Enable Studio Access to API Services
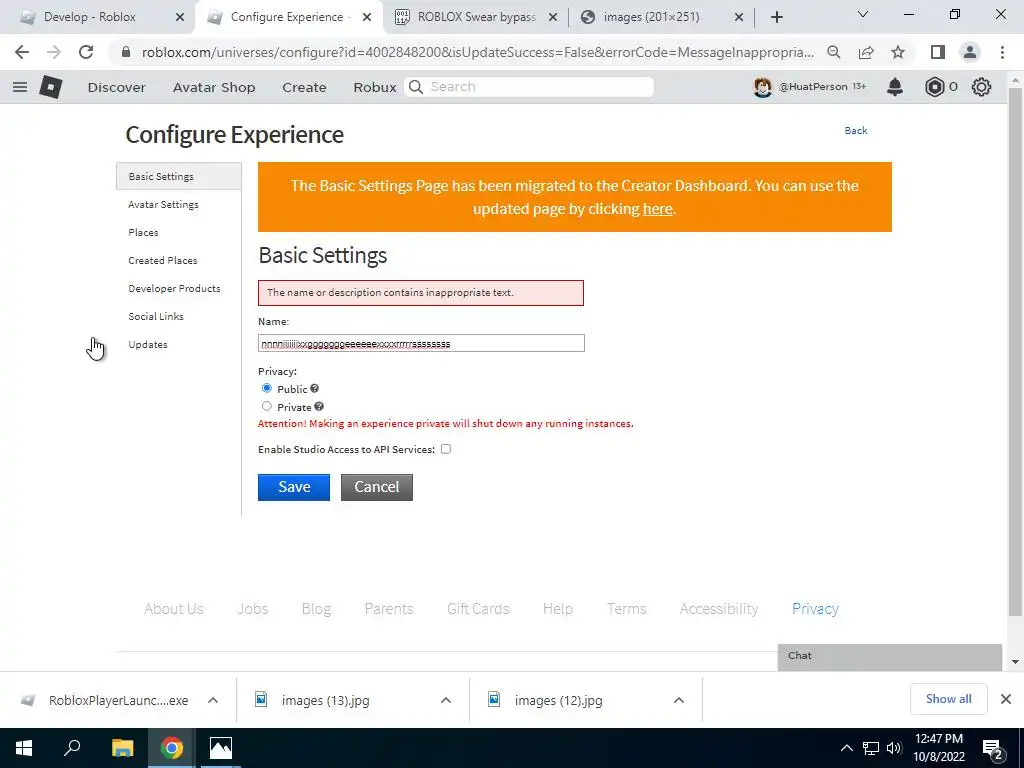This screenshot has height=768, width=1024. click(445, 449)
